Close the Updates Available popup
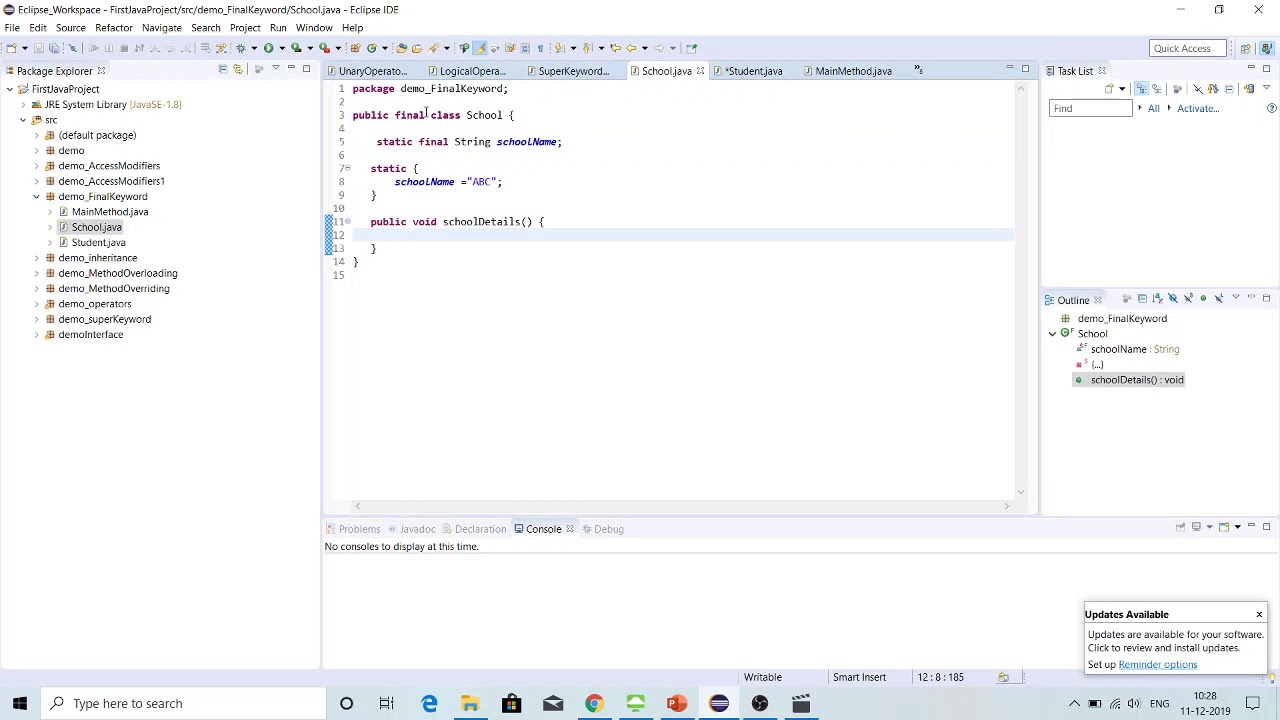Viewport: 1280px width, 720px height. [x=1259, y=614]
